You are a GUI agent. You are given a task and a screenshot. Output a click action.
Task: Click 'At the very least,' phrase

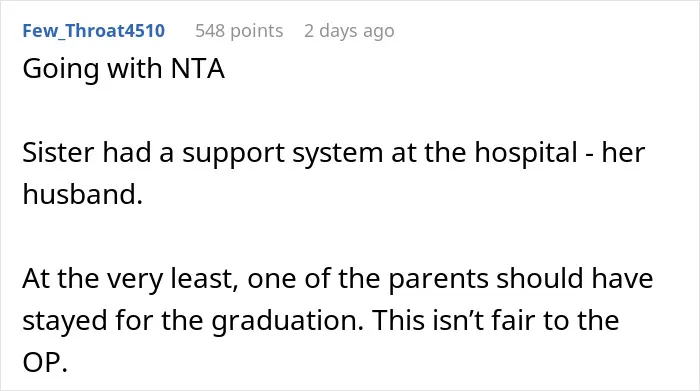(130, 279)
